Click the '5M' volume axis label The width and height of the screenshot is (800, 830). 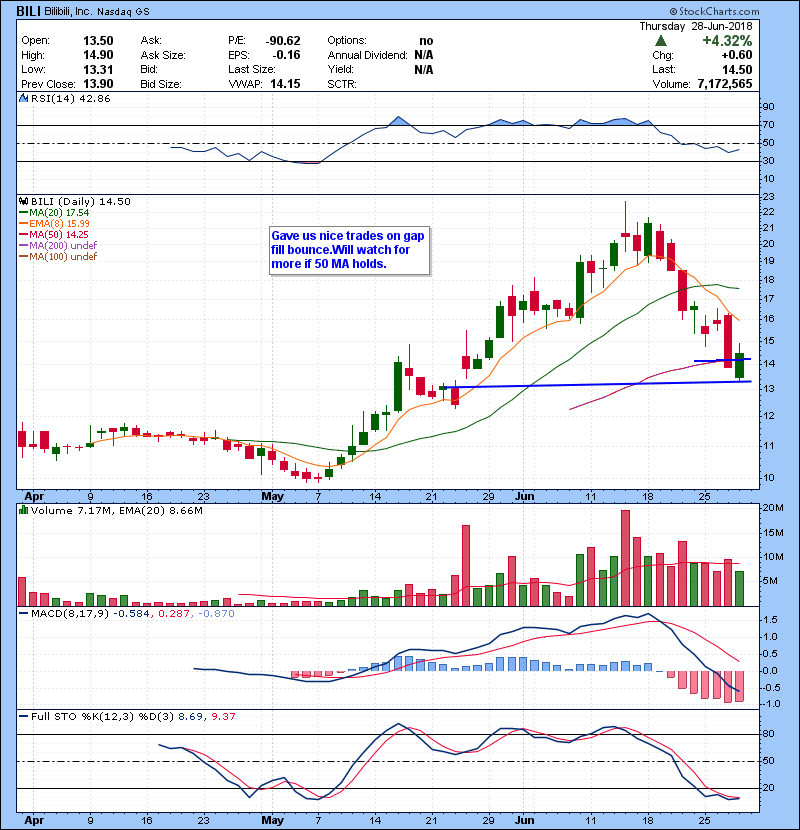[x=769, y=581]
